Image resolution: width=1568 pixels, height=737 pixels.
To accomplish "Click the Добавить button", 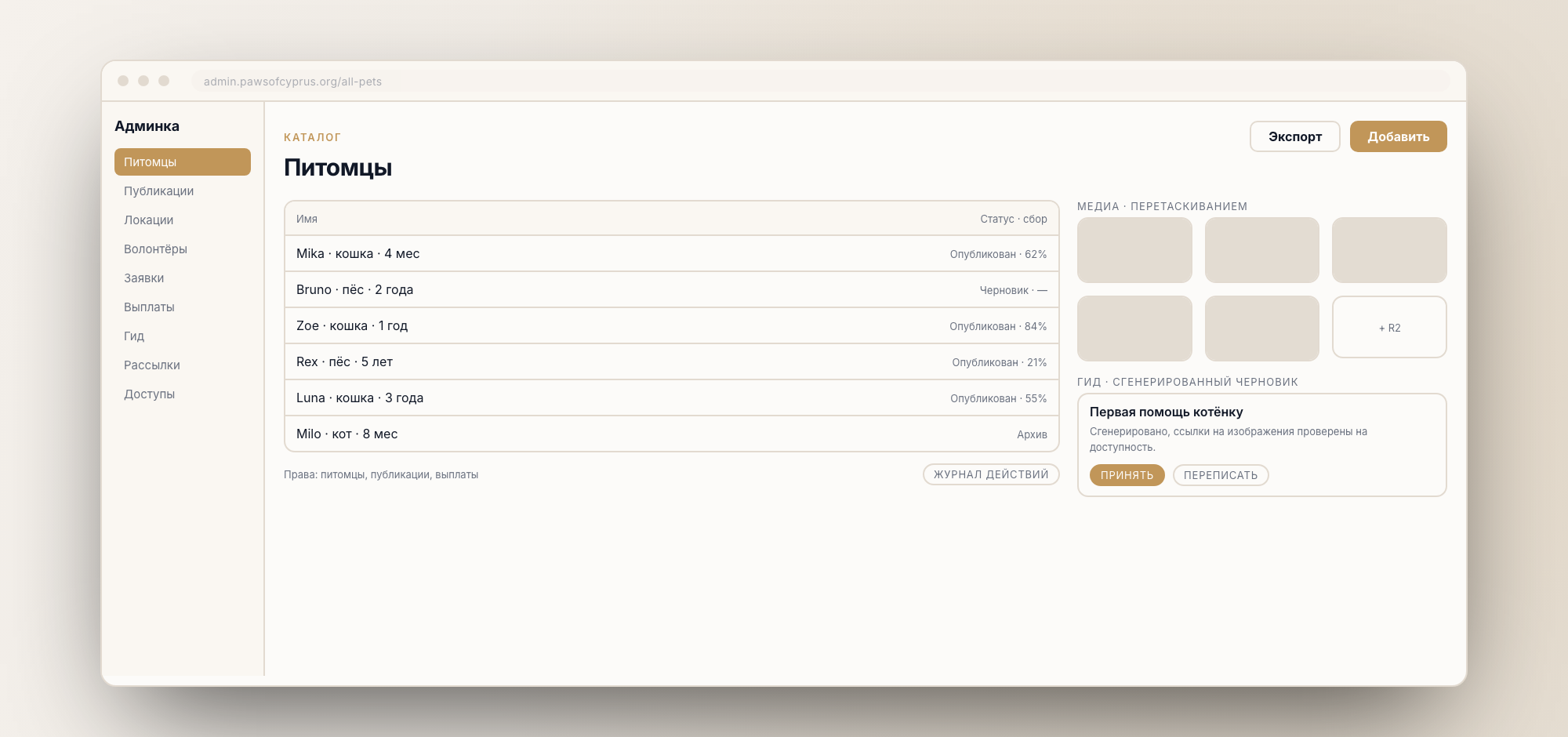I will tap(1398, 136).
